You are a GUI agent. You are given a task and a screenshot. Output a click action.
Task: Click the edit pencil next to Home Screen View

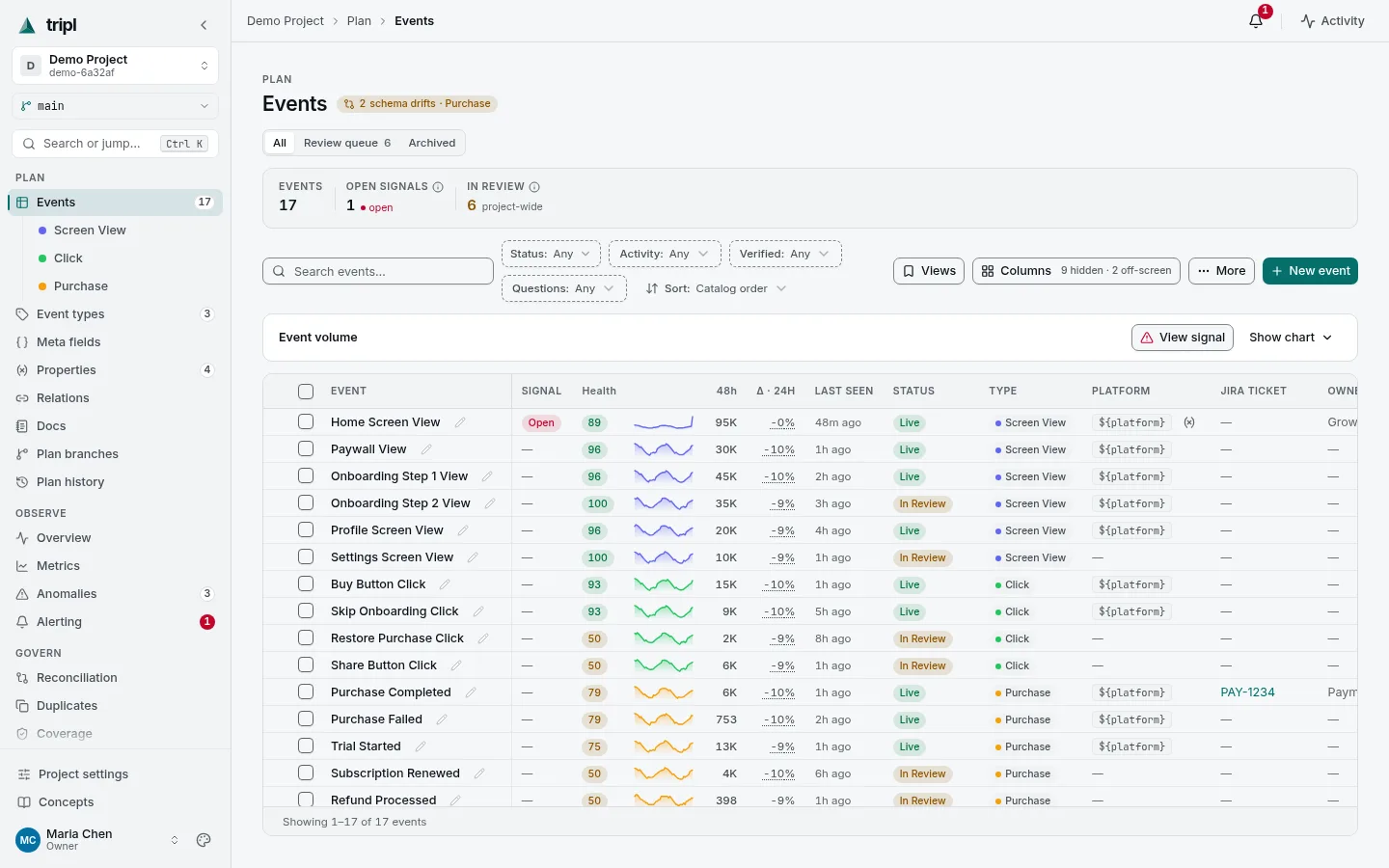coord(460,422)
